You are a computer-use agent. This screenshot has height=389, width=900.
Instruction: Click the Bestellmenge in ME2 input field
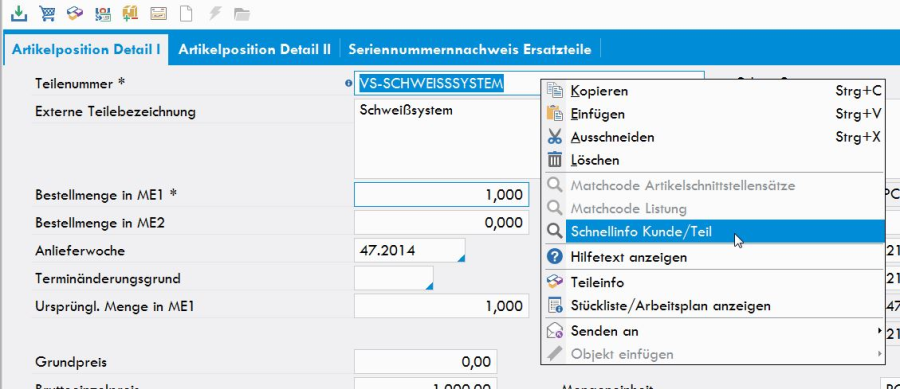[x=441, y=223]
